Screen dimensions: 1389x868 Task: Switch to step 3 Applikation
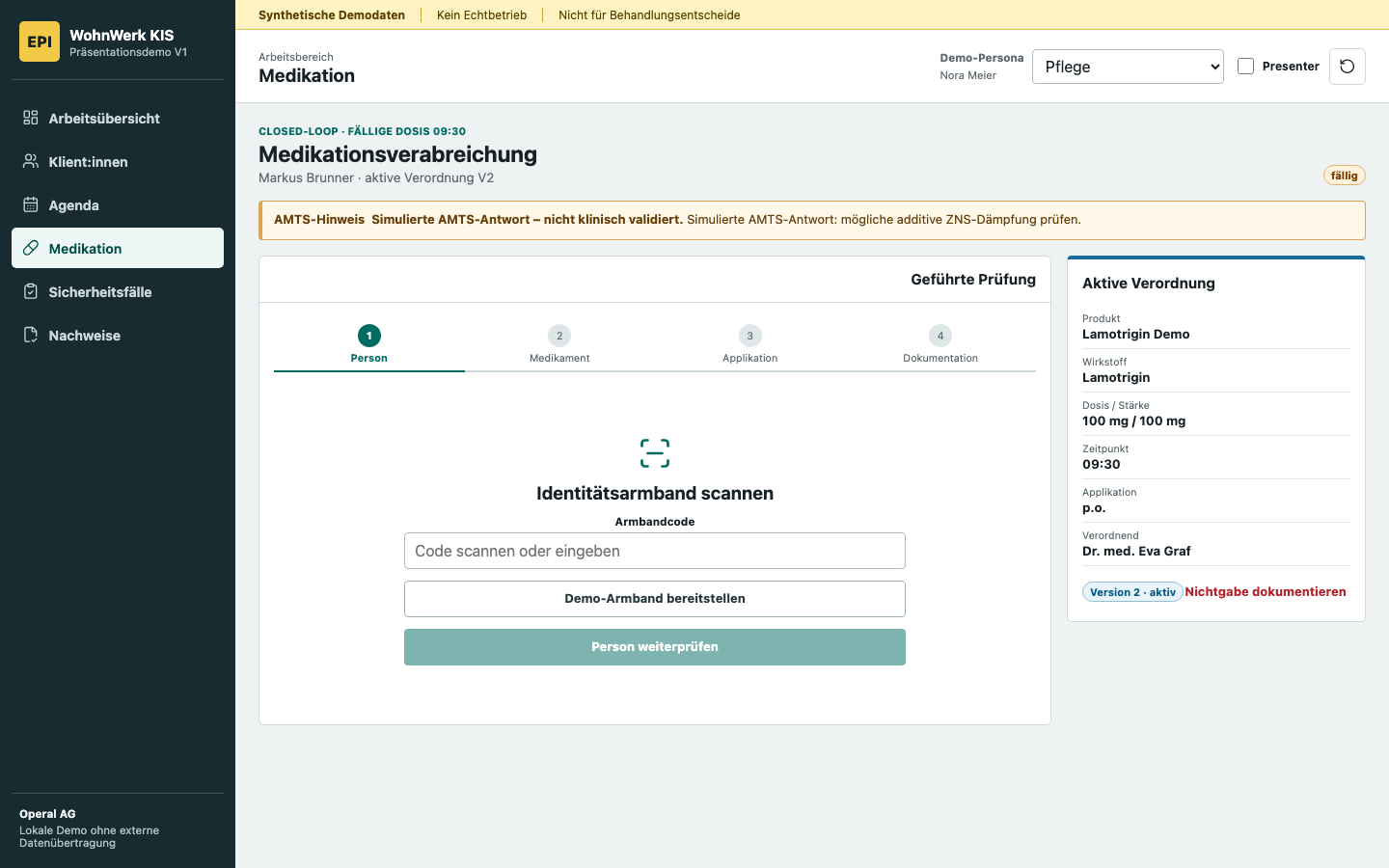[x=750, y=345]
